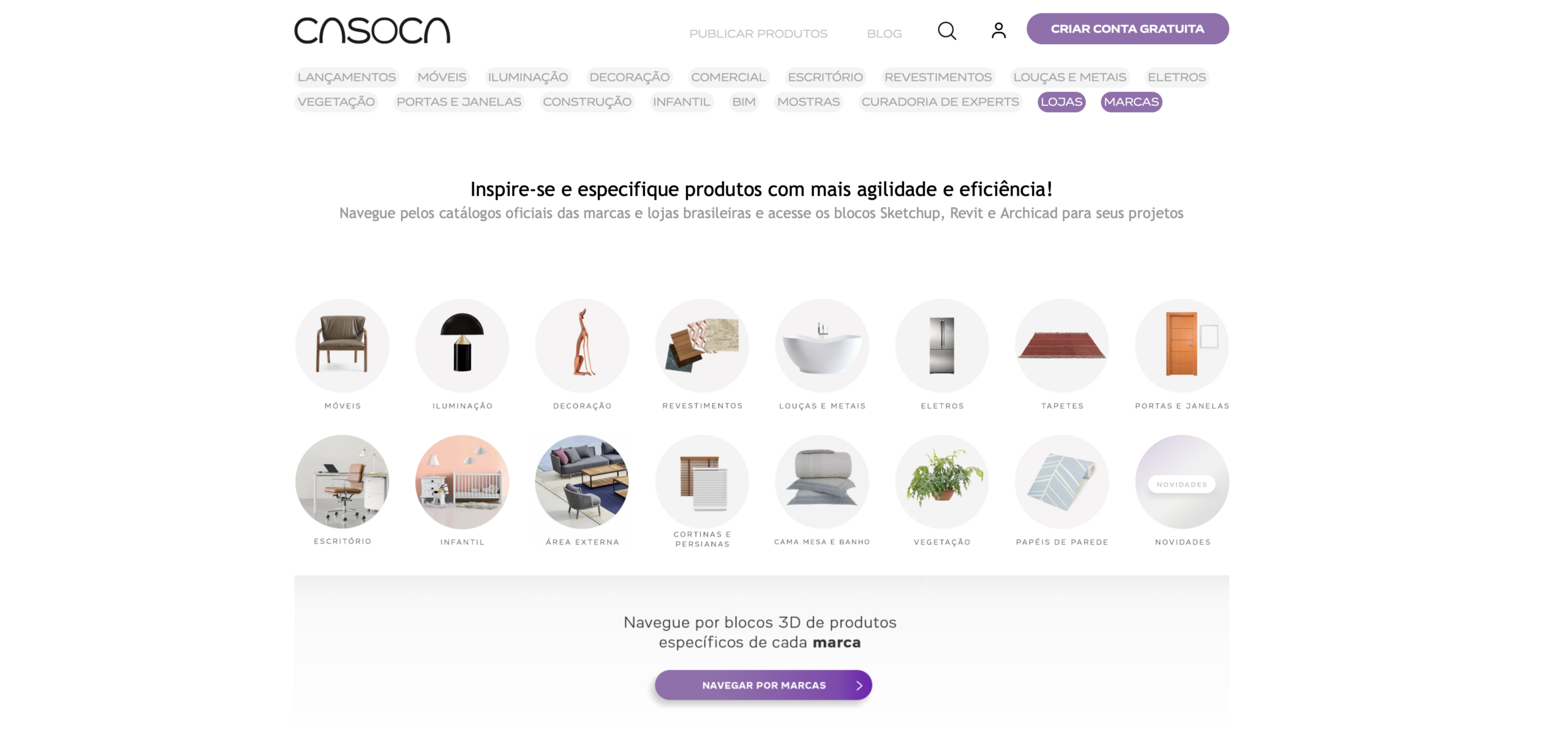This screenshot has height=748, width=1568.
Task: Go to the MARCAS purple menu tab
Action: pyautogui.click(x=1131, y=102)
